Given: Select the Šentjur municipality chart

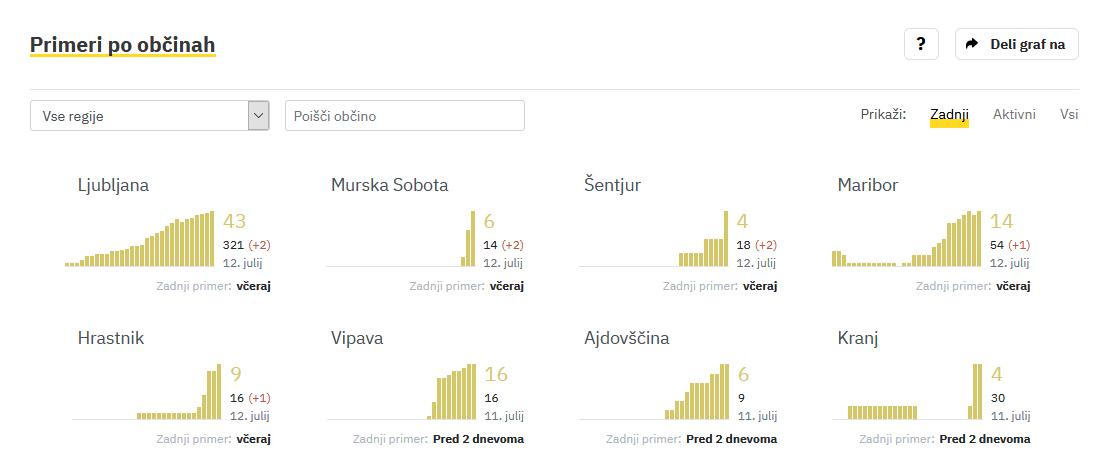Looking at the screenshot, I should point(654,240).
